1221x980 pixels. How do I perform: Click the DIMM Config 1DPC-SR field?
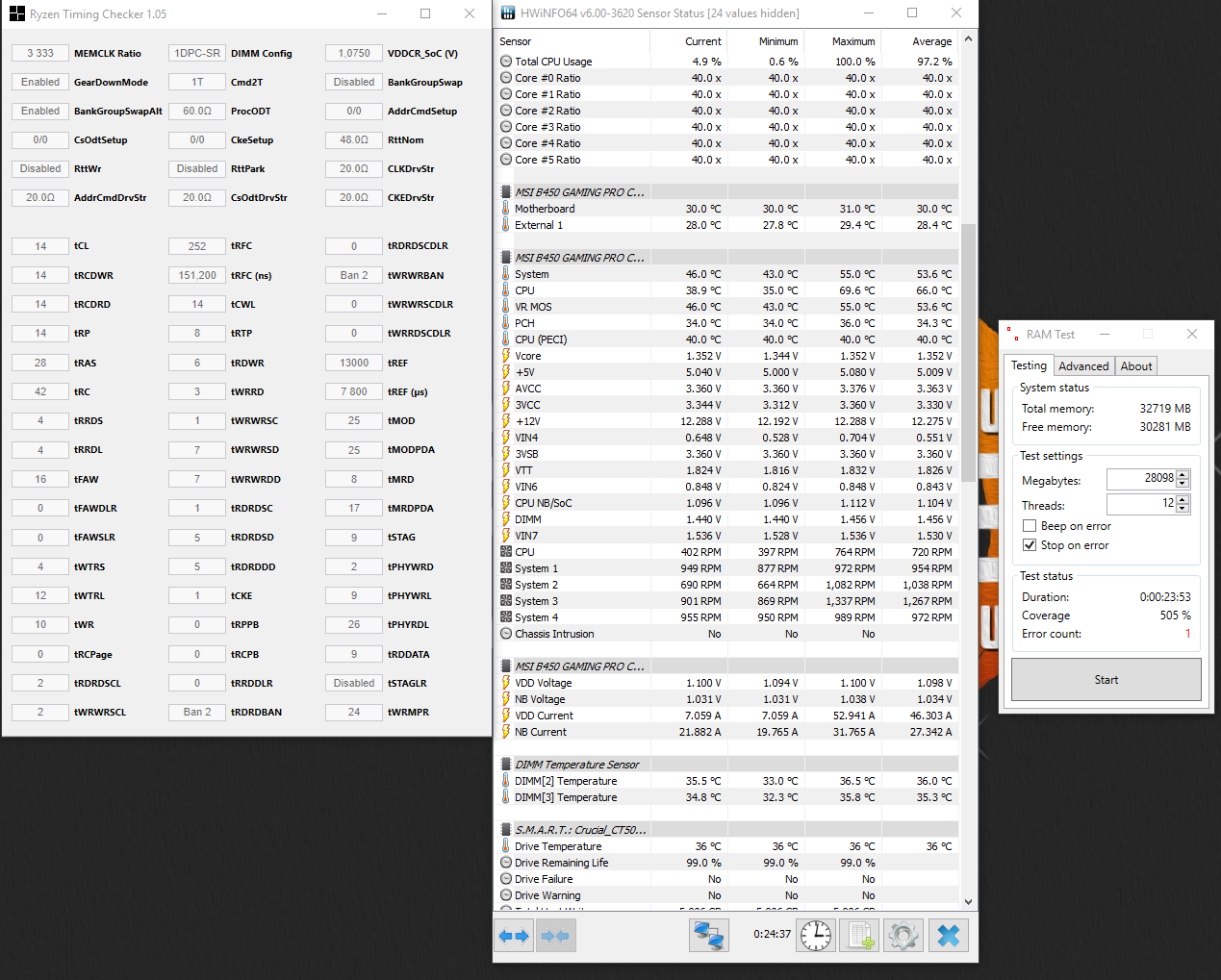click(x=197, y=53)
